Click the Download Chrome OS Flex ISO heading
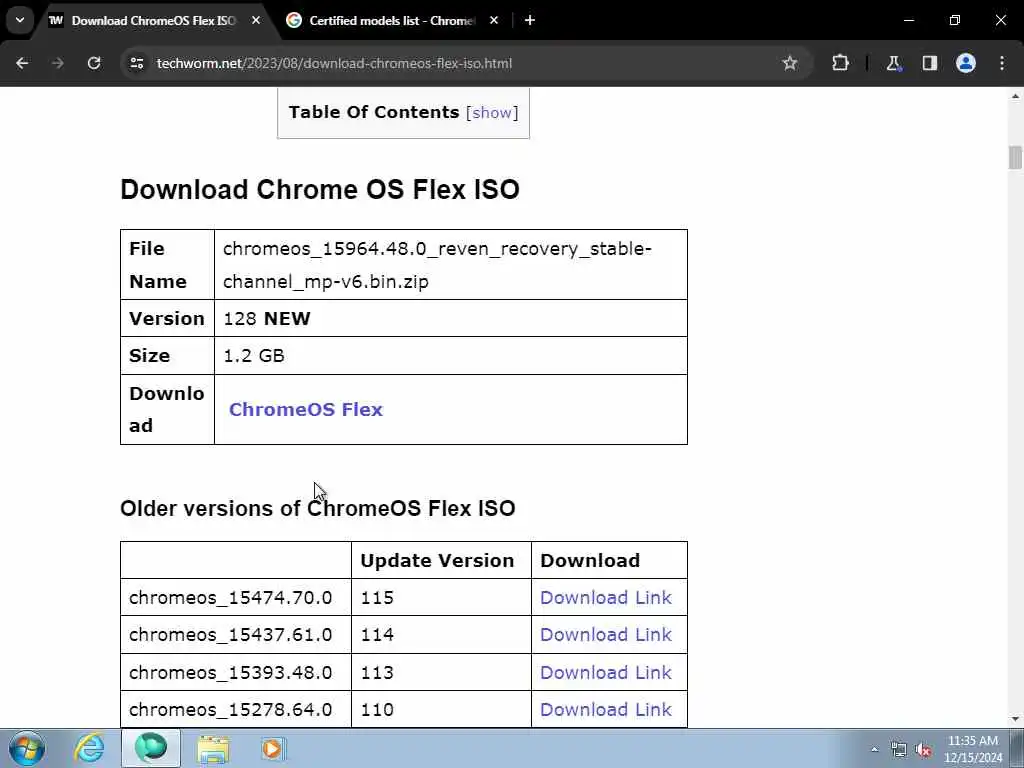 click(320, 189)
